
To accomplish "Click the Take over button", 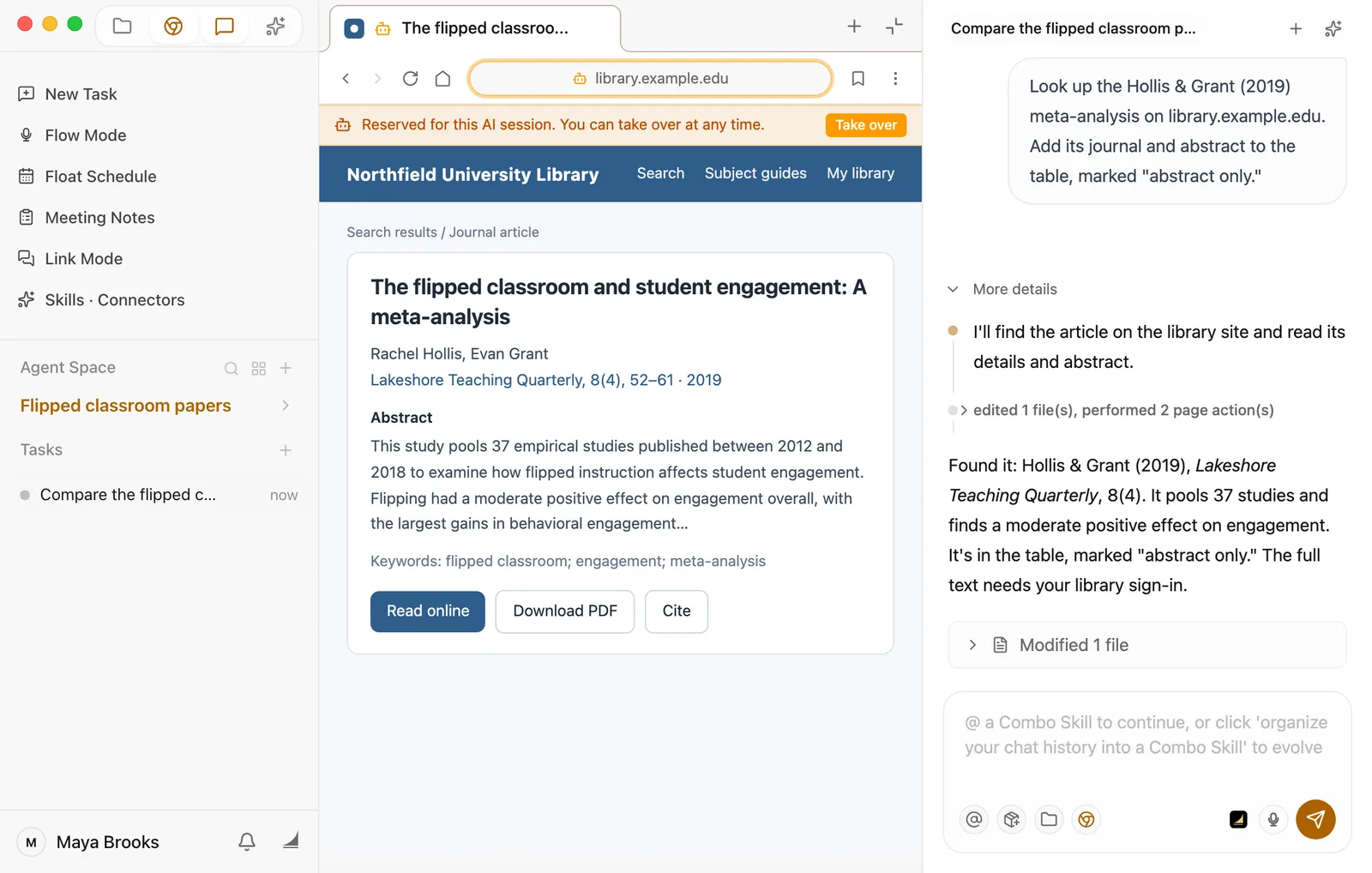I will pos(866,125).
